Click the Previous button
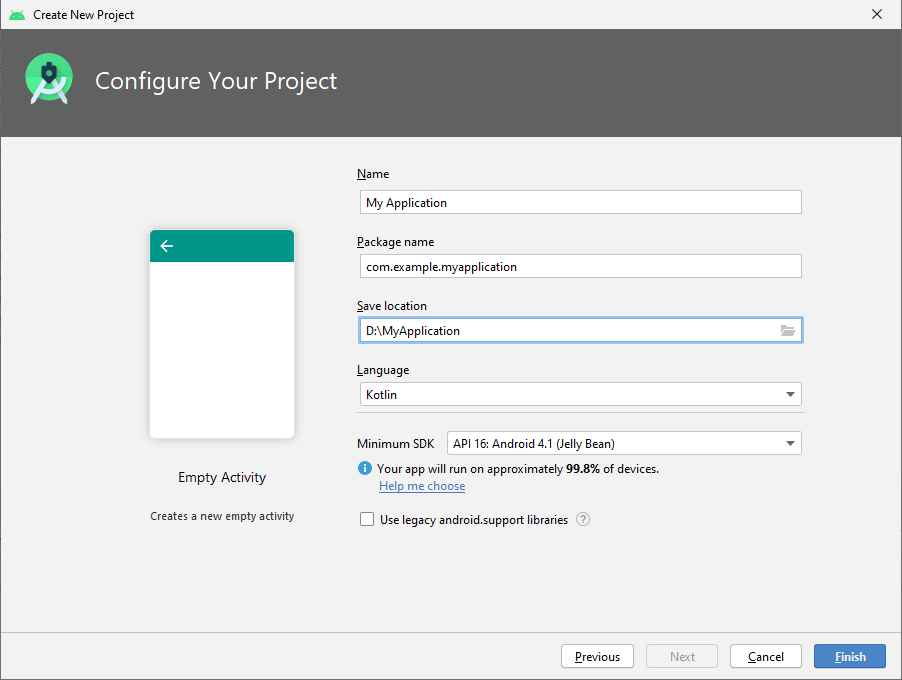This screenshot has width=902, height=680. (597, 656)
